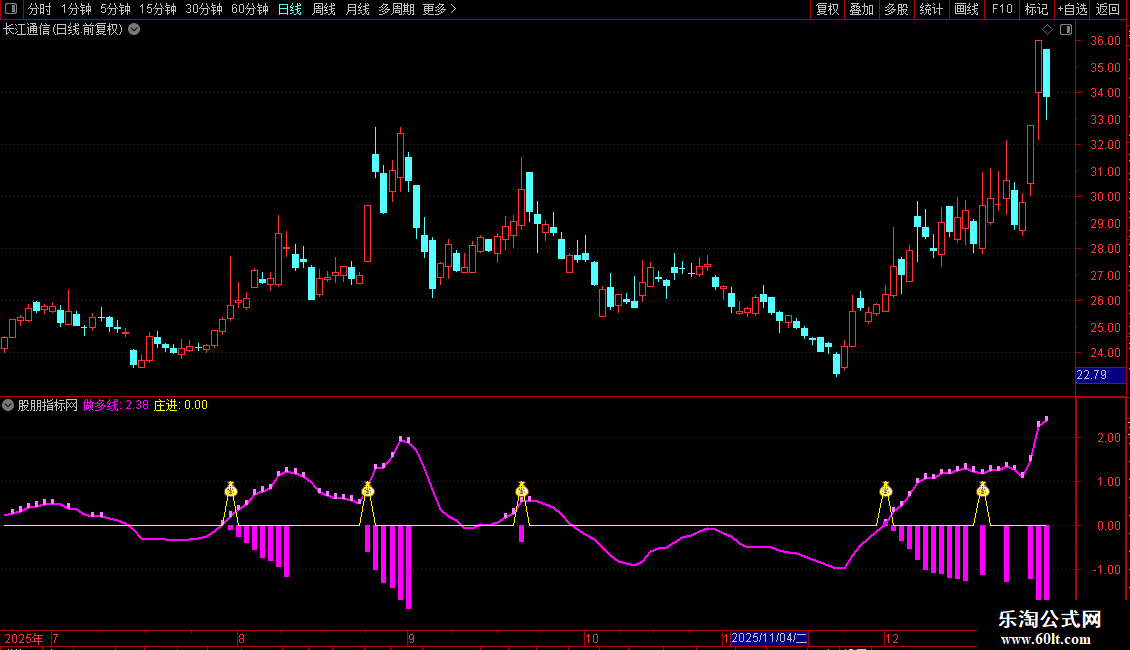The width and height of the screenshot is (1130, 650).
Task: Open F10 company information
Action: 1001,9
